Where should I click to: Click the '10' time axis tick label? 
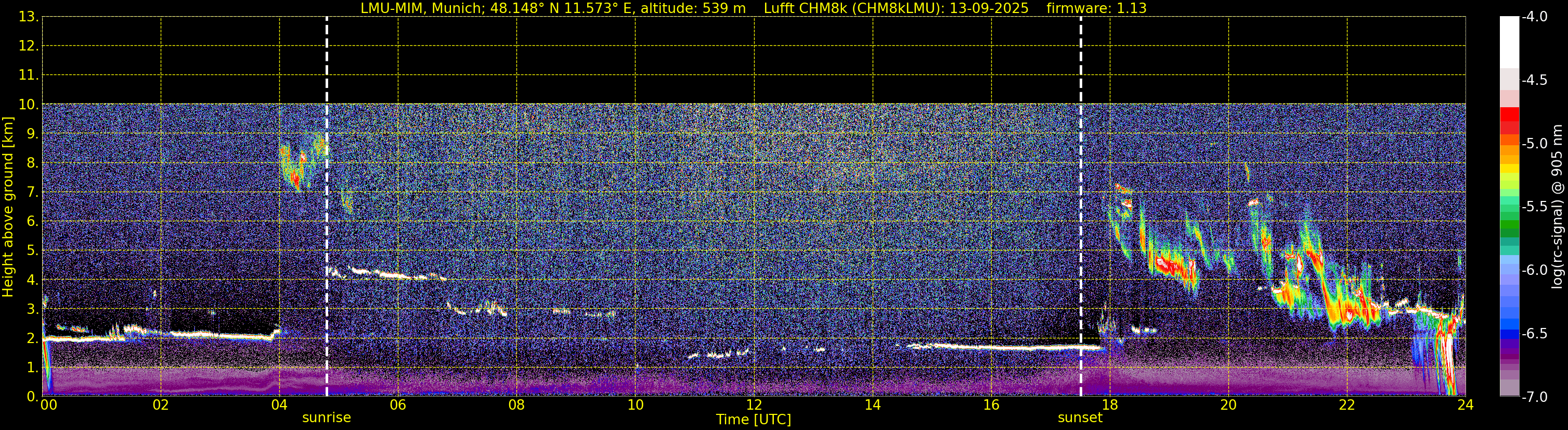(x=636, y=405)
